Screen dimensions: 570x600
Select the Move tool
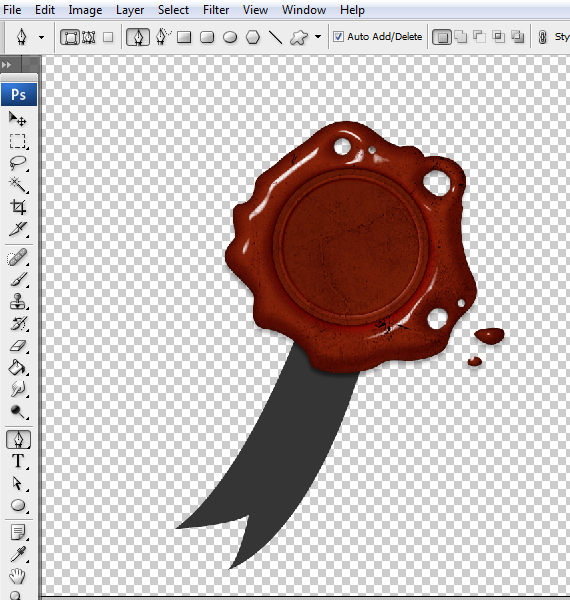click(18, 119)
